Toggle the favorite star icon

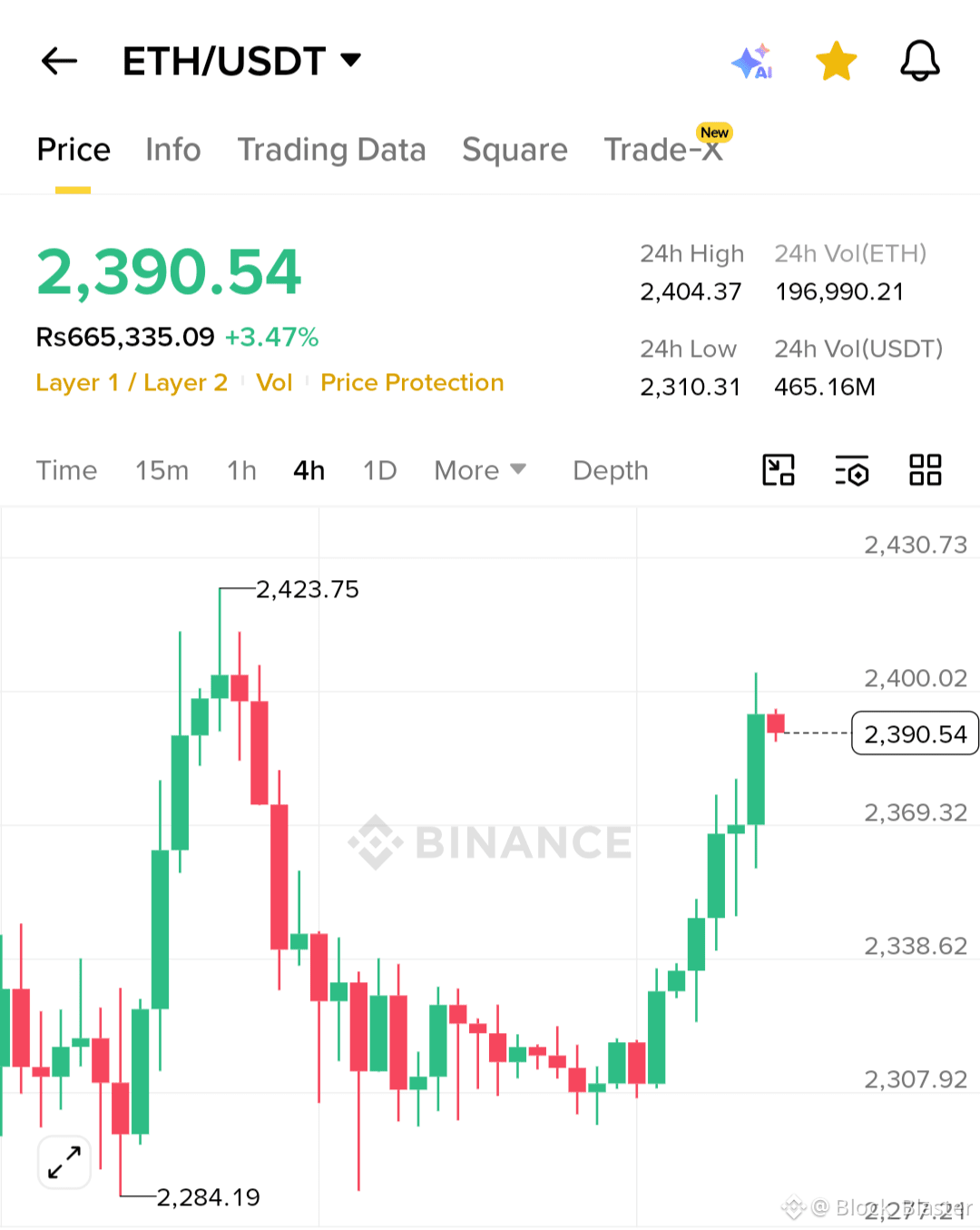click(837, 61)
